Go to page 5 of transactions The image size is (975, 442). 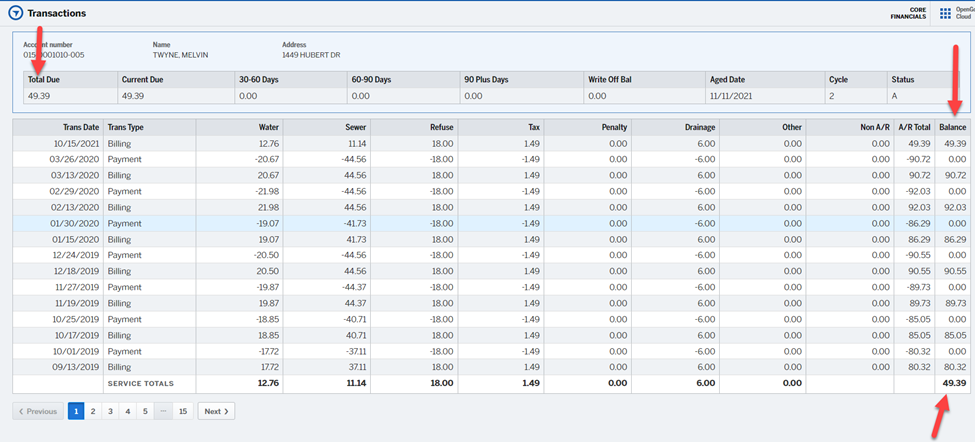coord(144,411)
